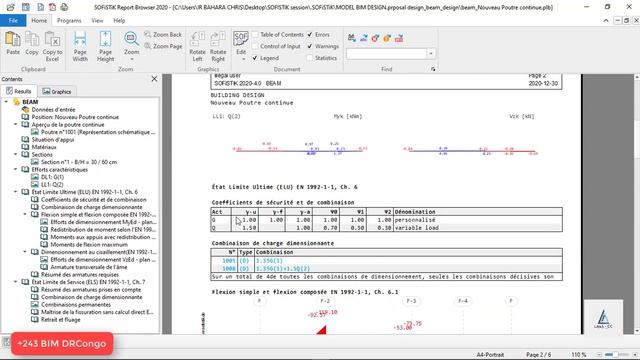This screenshot has height=360, width=640.
Task: Select DL1: G(1) tree item
Action: (x=52, y=177)
